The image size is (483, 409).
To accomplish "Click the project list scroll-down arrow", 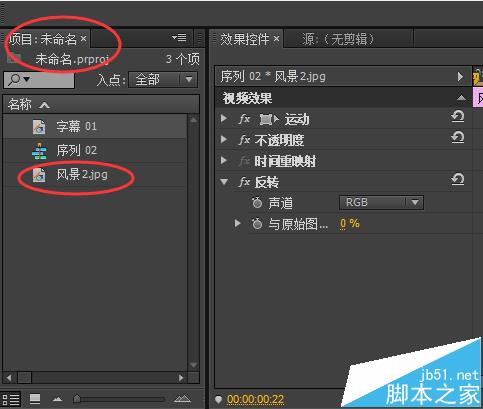I will click(193, 365).
